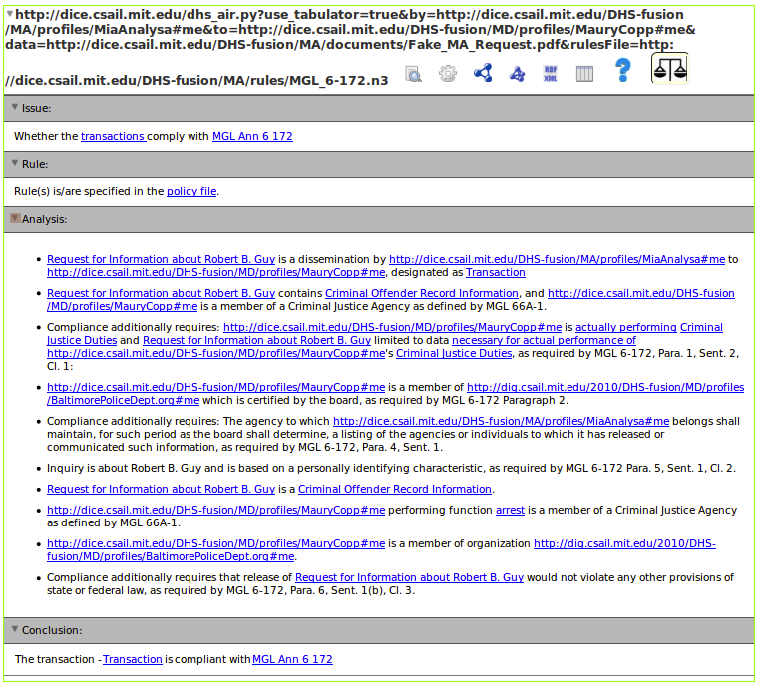The image size is (760, 689).
Task: Open 'Request for Information' link before 'is a dissemination'
Action: (161, 260)
